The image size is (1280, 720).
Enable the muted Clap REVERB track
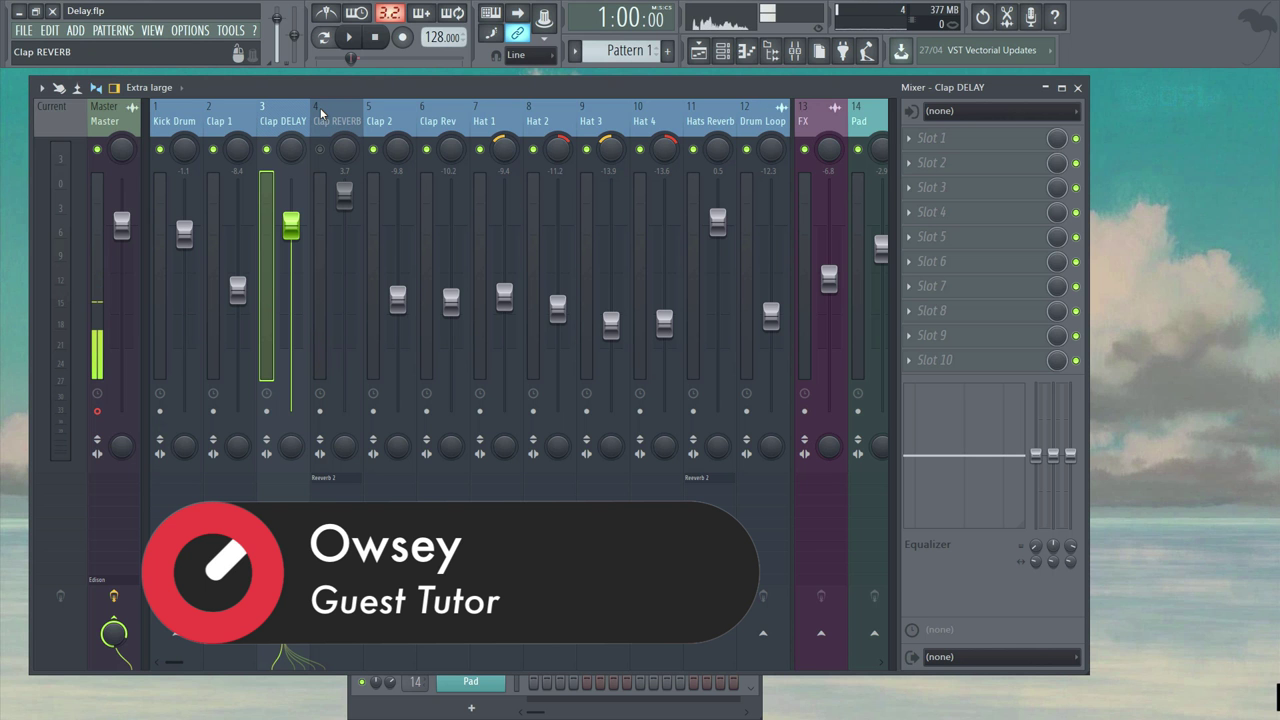tap(320, 150)
